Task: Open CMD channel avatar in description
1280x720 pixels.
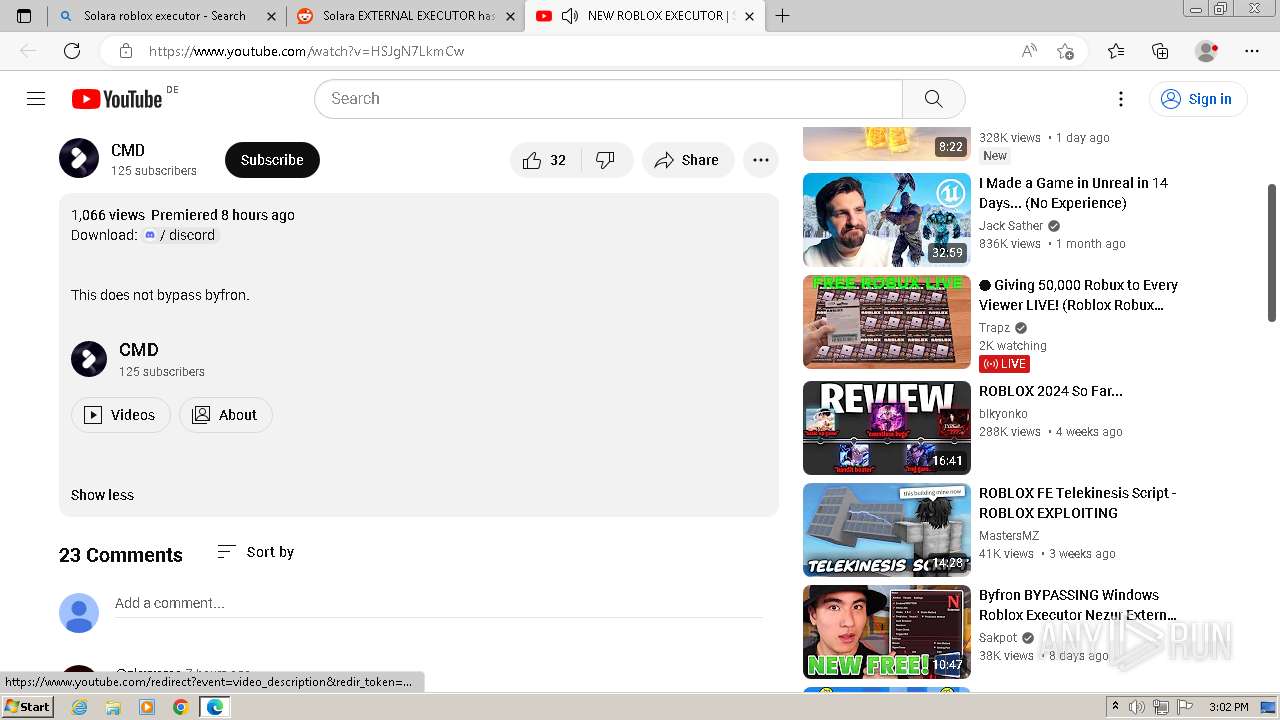Action: tap(89, 359)
